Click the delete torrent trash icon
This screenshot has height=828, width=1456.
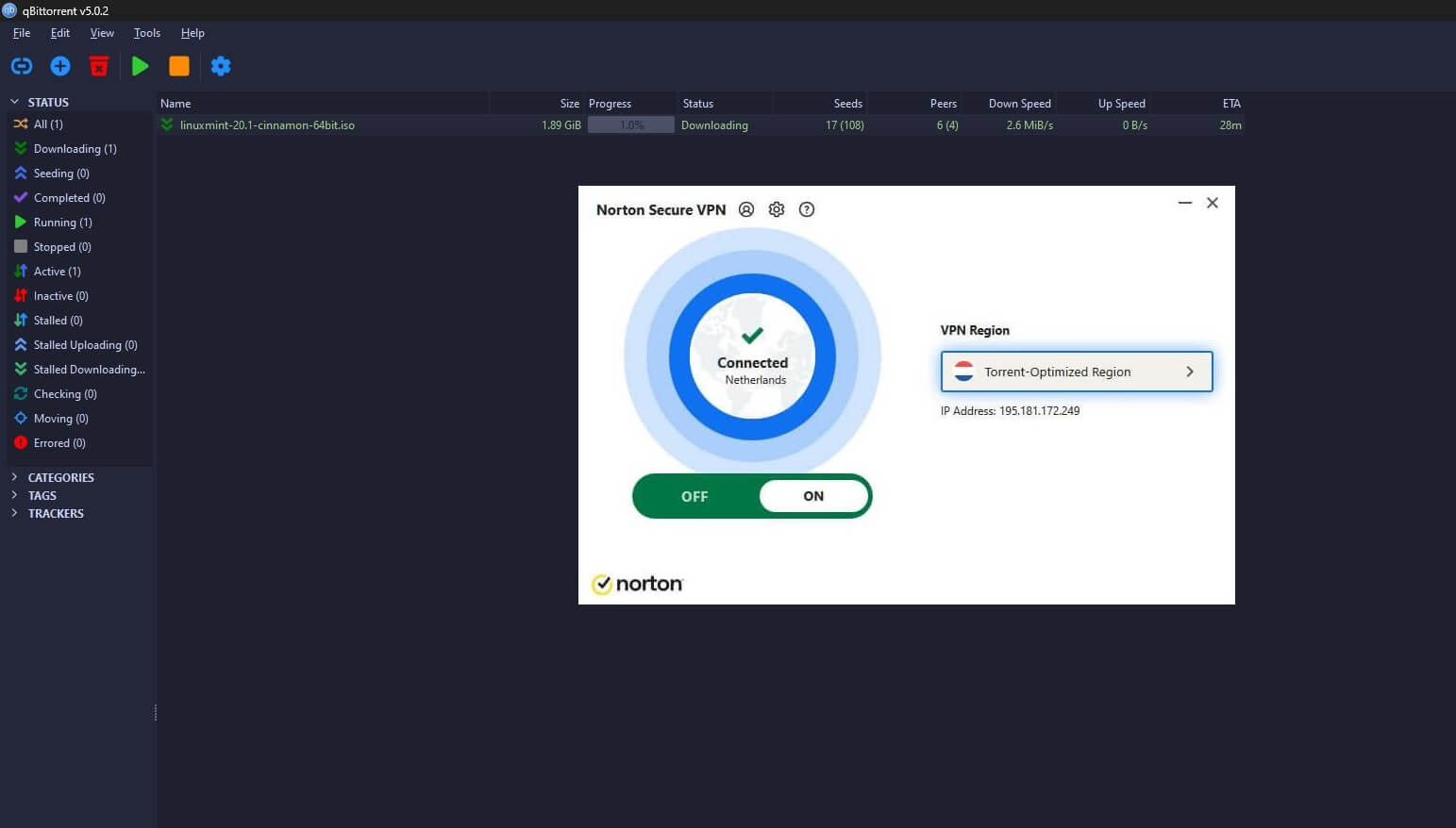click(x=99, y=66)
